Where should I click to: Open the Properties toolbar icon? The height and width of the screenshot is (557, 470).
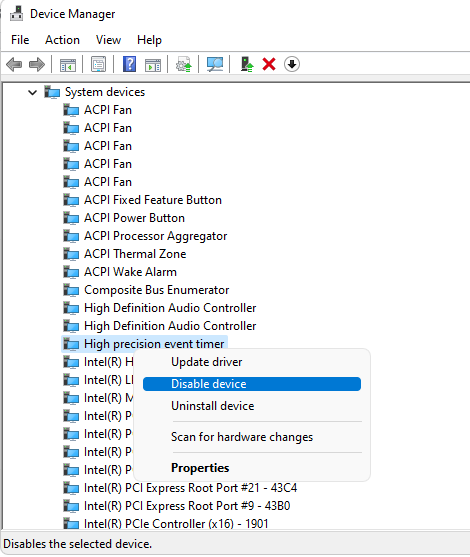[x=98, y=64]
